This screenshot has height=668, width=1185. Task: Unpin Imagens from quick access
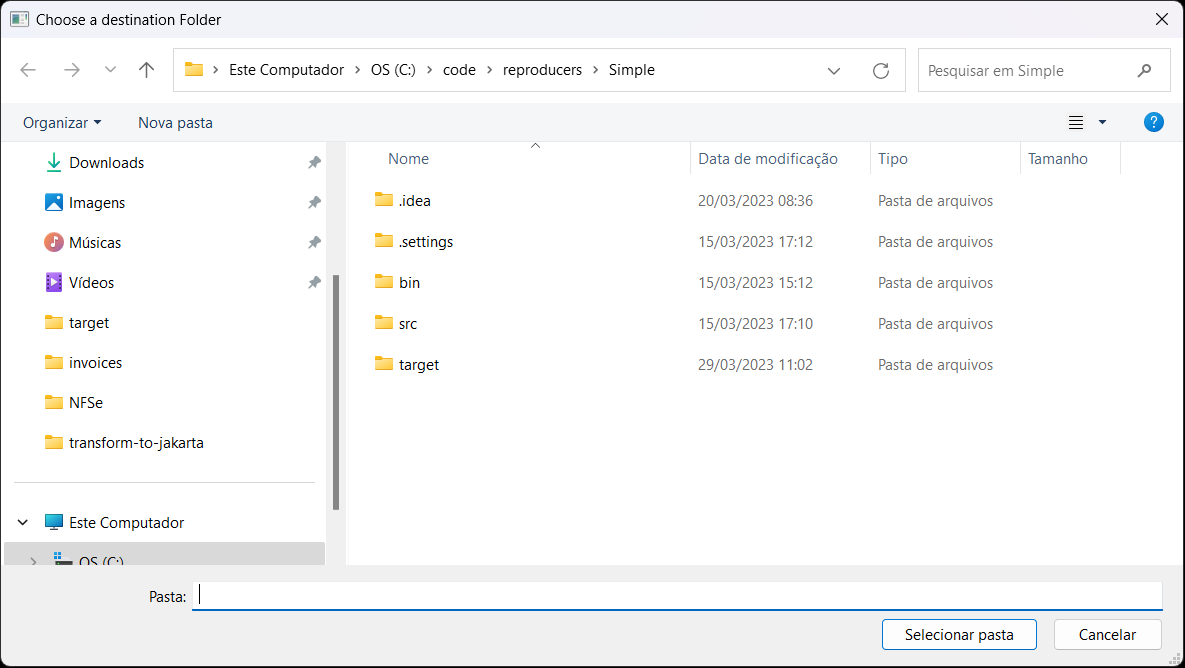tap(314, 202)
